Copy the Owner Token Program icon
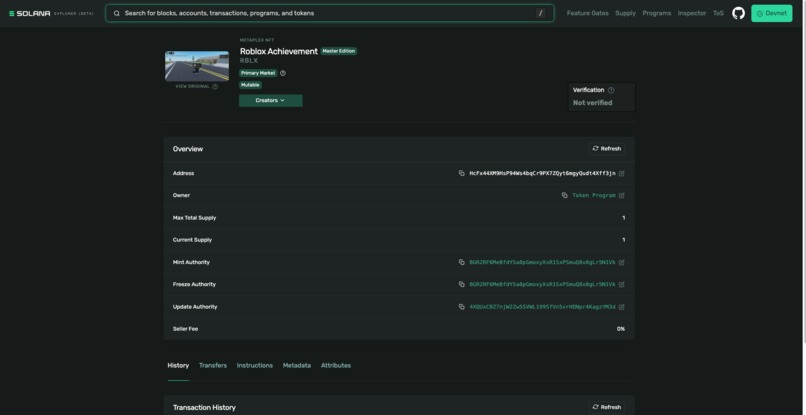 (564, 195)
